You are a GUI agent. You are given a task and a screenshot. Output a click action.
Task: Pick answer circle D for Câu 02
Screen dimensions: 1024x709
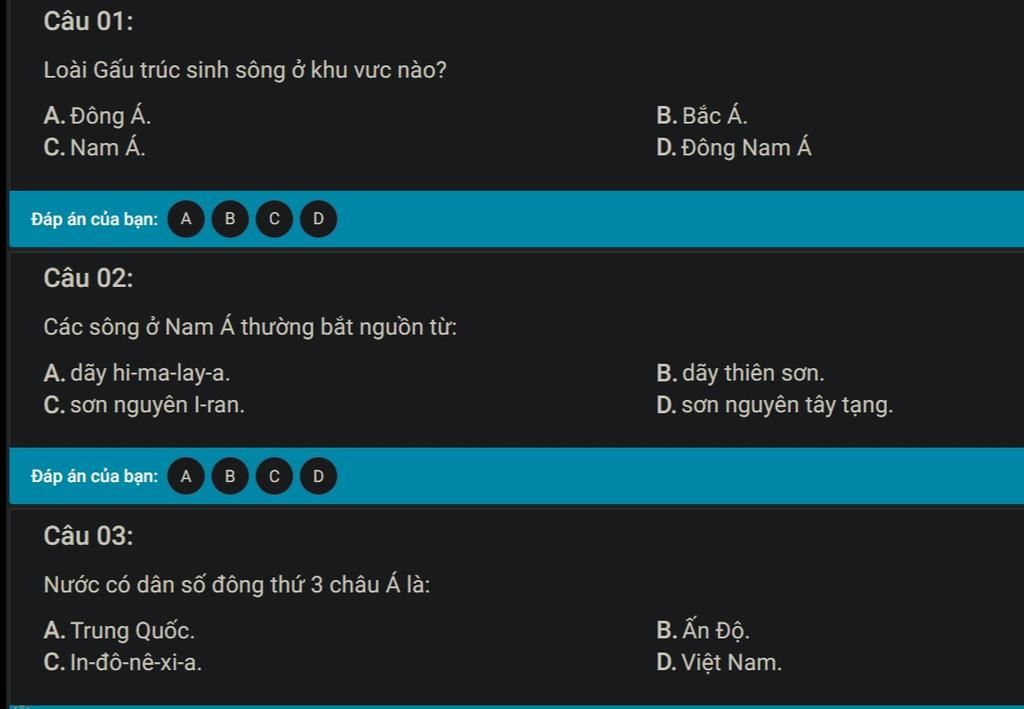pyautogui.click(x=319, y=477)
